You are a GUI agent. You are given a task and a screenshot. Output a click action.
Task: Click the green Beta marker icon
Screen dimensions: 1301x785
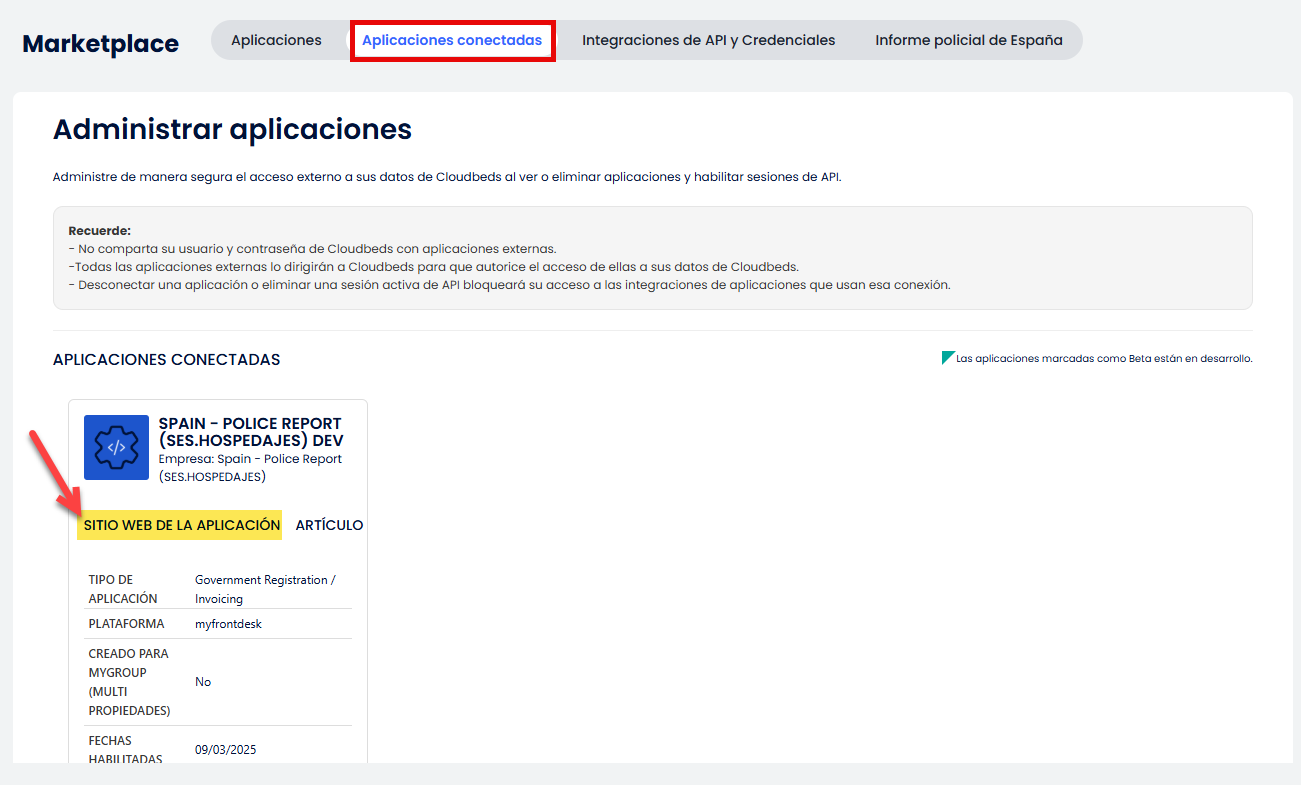(948, 357)
